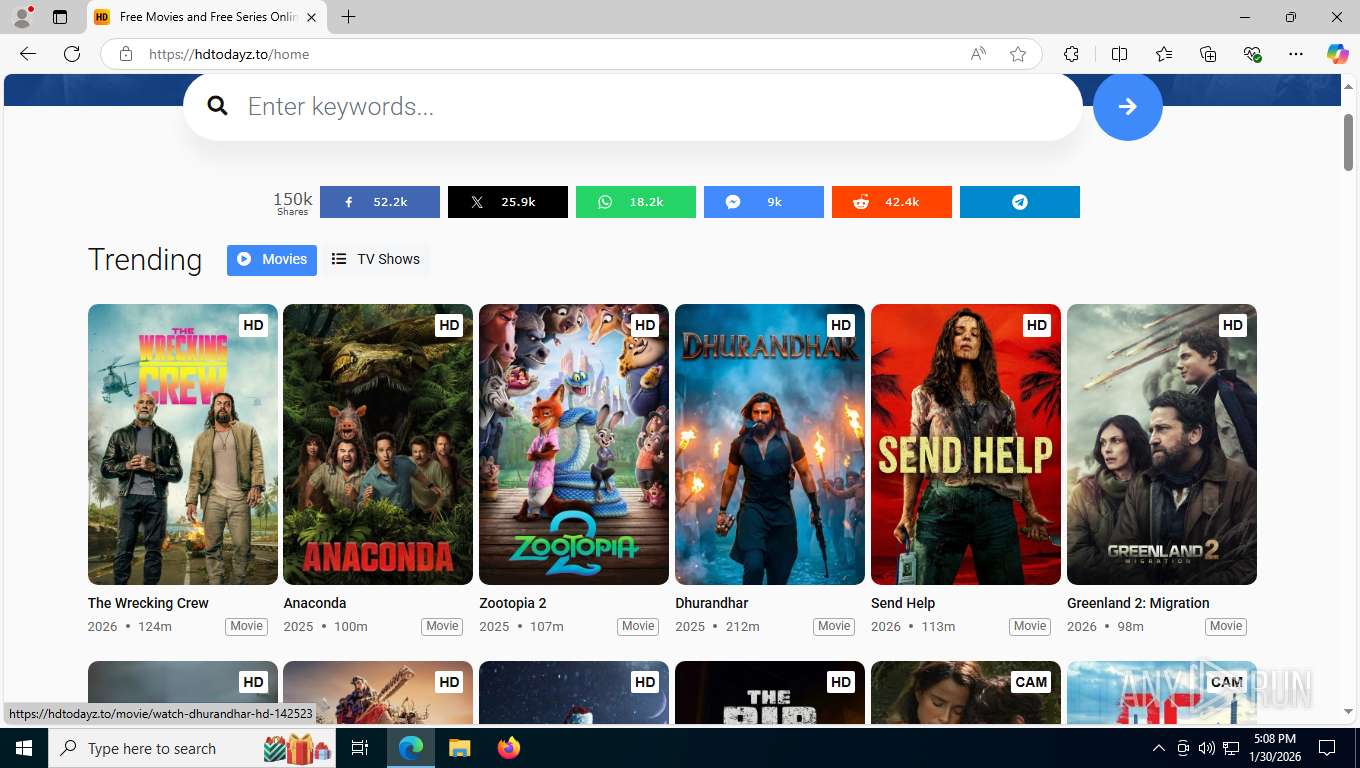The image size is (1360, 768).
Task: Open a new tab with plus button
Action: (x=348, y=17)
